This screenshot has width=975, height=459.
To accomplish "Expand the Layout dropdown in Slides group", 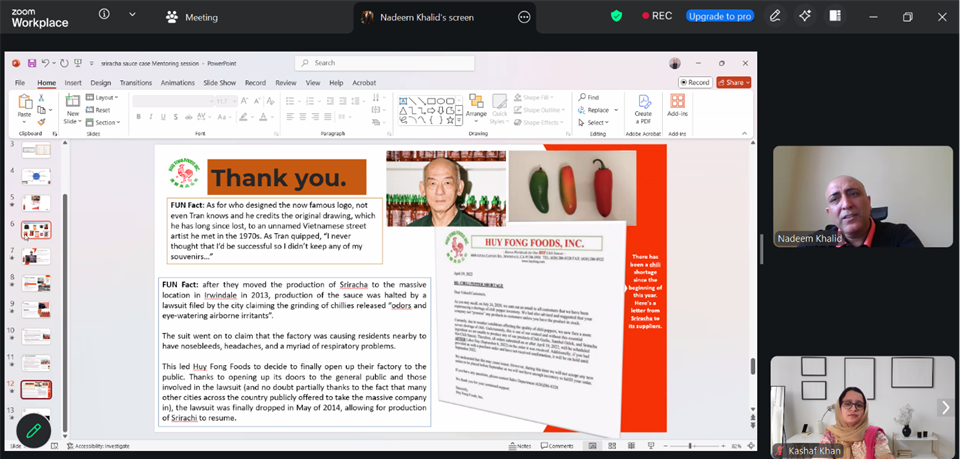I will click(x=104, y=98).
